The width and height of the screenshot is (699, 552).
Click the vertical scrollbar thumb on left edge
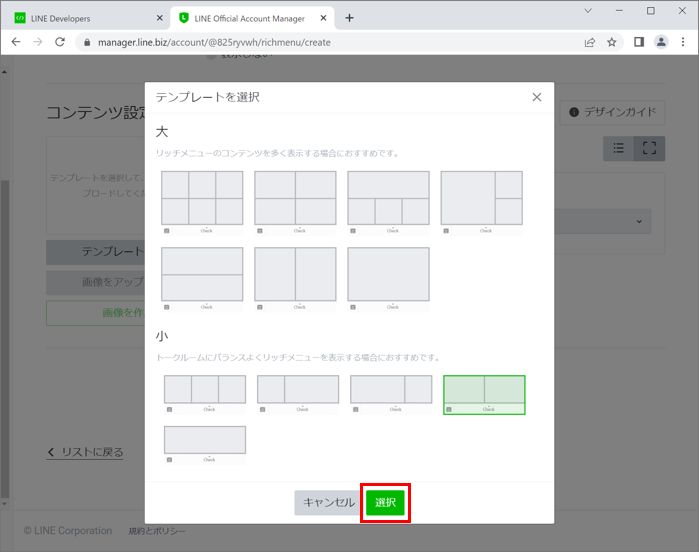(x=4, y=339)
